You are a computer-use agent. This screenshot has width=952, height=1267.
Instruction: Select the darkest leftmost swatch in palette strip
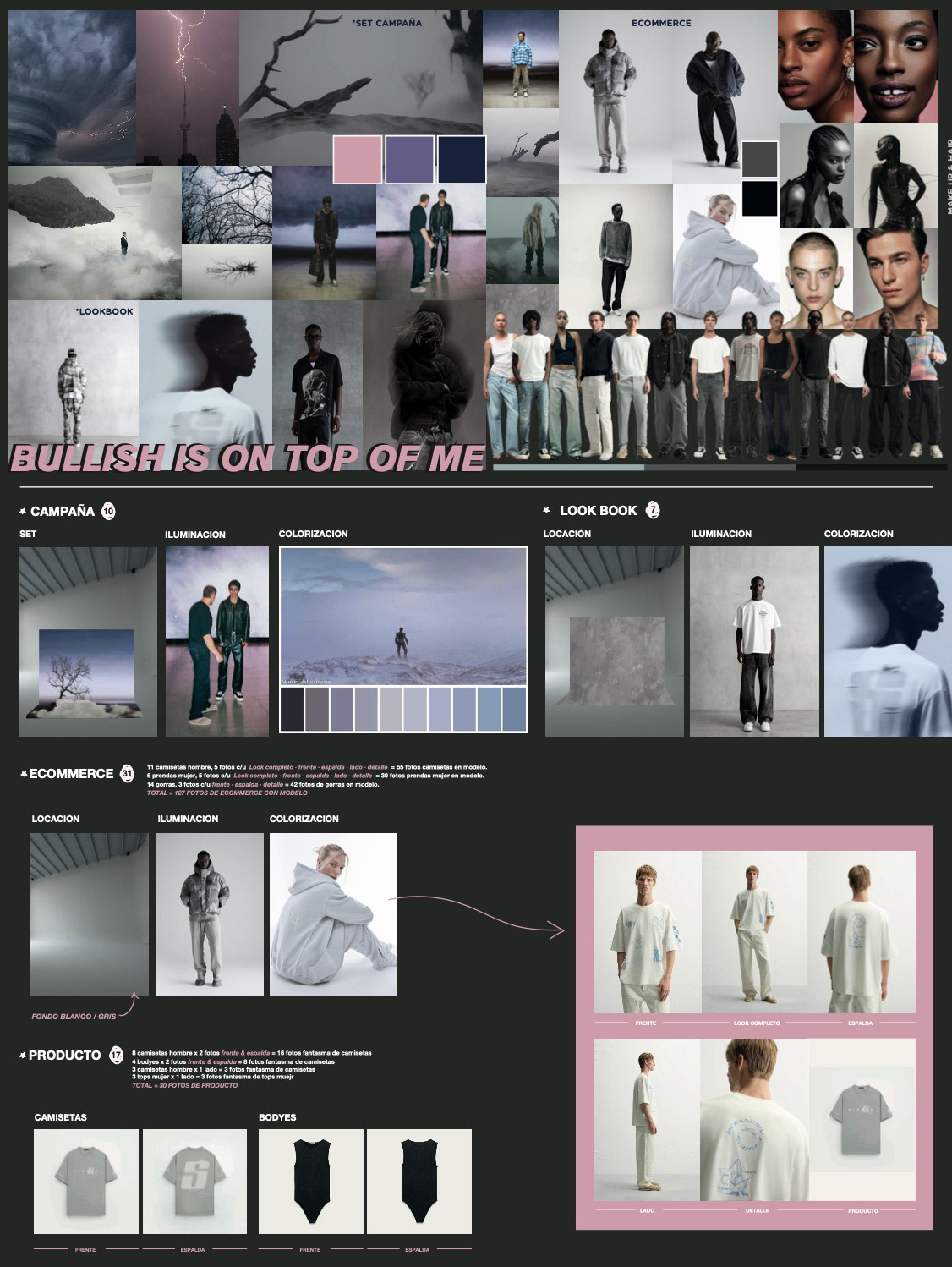292,709
